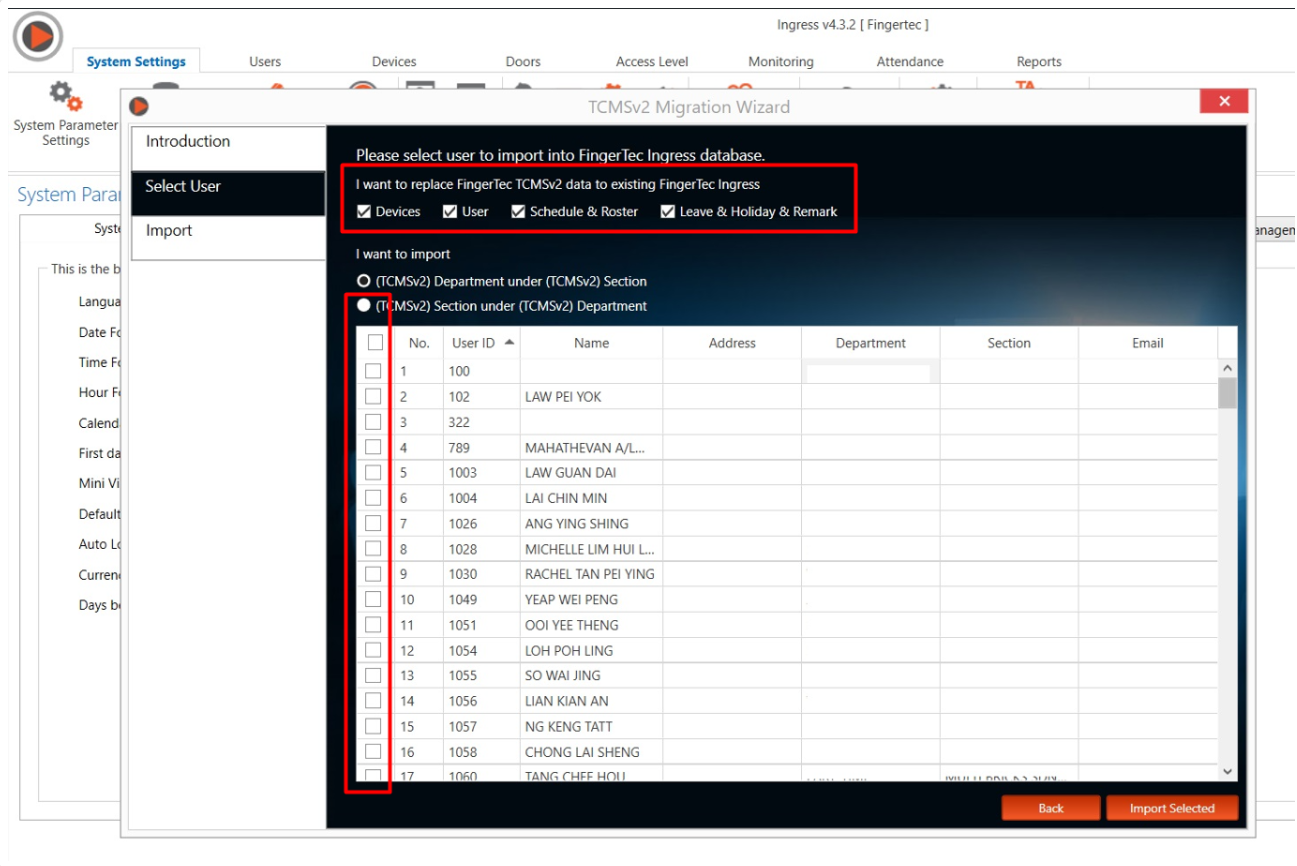
Task: Click the user table scrollbar up arrow
Action: (x=1228, y=368)
